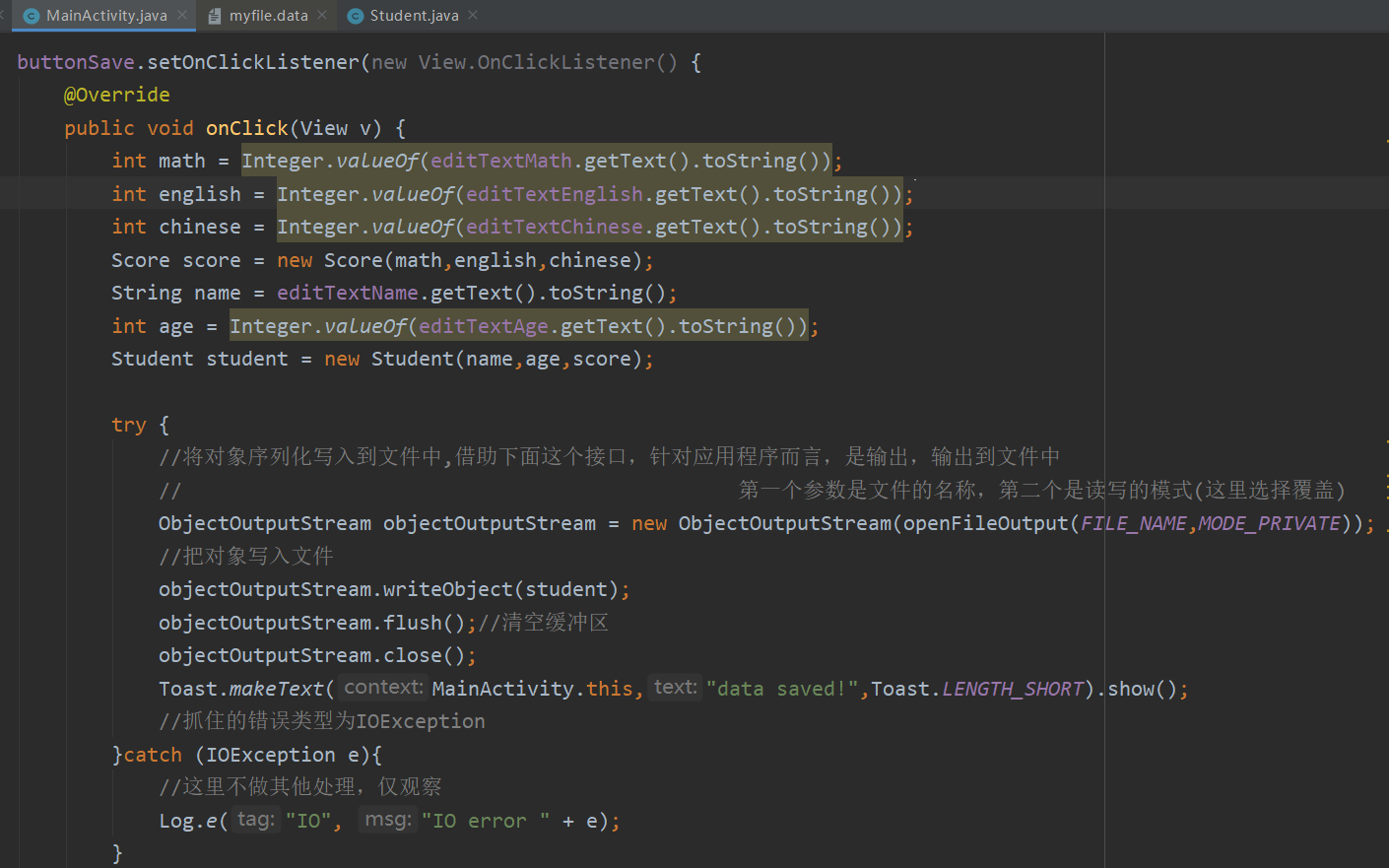Viewport: 1389px width, 868px height.
Task: Click the onClick method name
Action: [247, 128]
